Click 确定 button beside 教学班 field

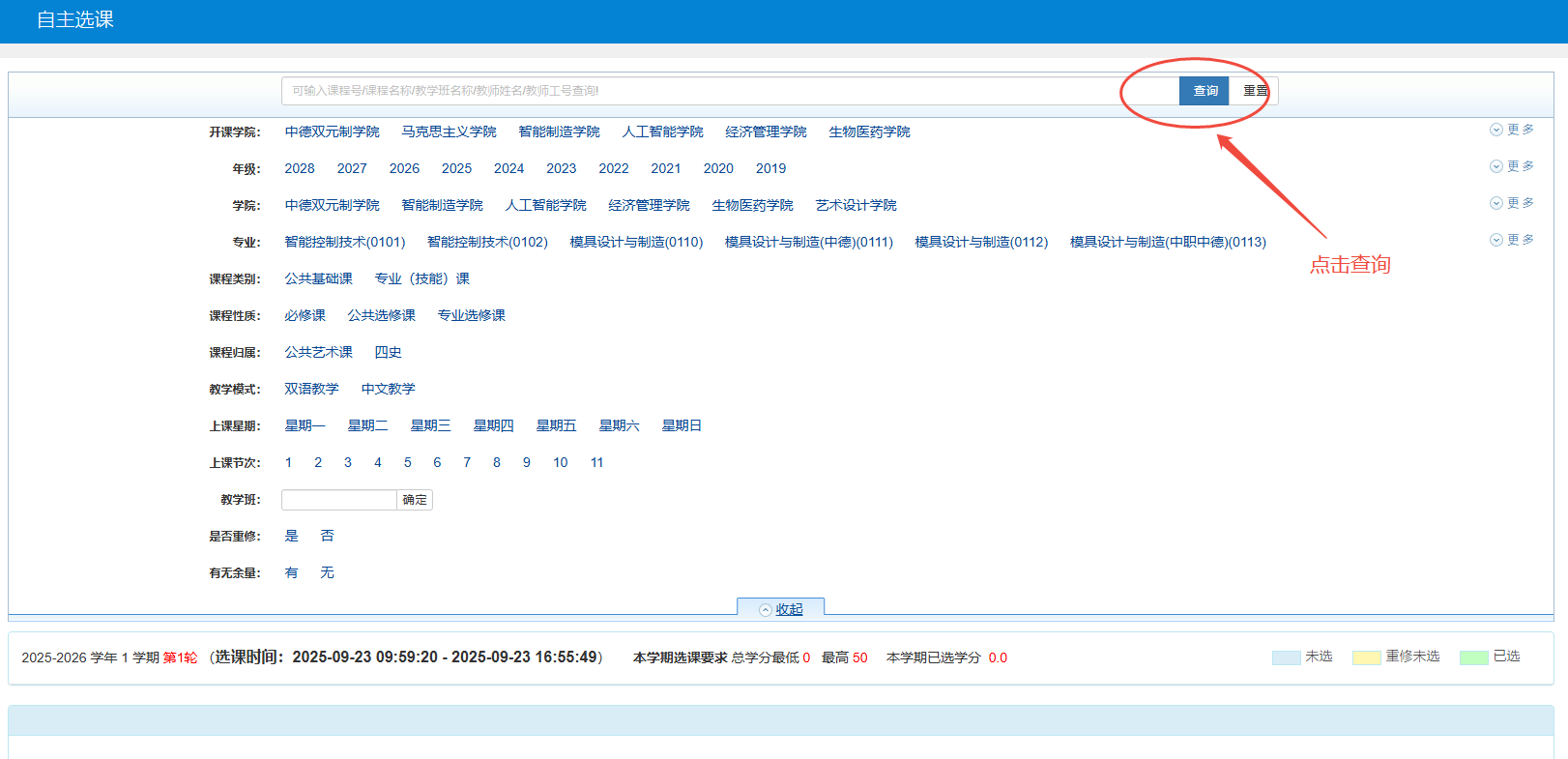[415, 500]
